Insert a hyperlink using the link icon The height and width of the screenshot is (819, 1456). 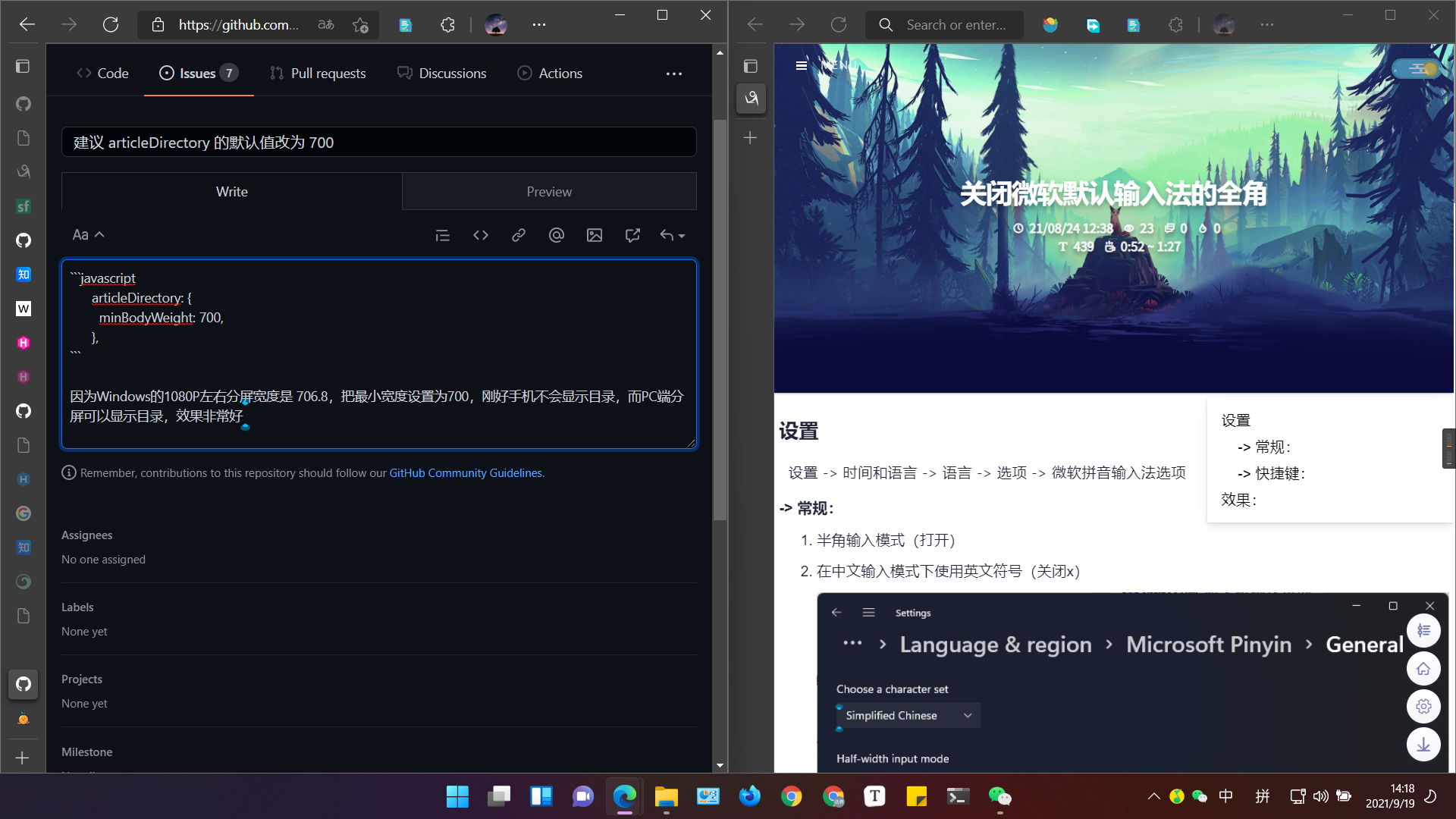[519, 235]
